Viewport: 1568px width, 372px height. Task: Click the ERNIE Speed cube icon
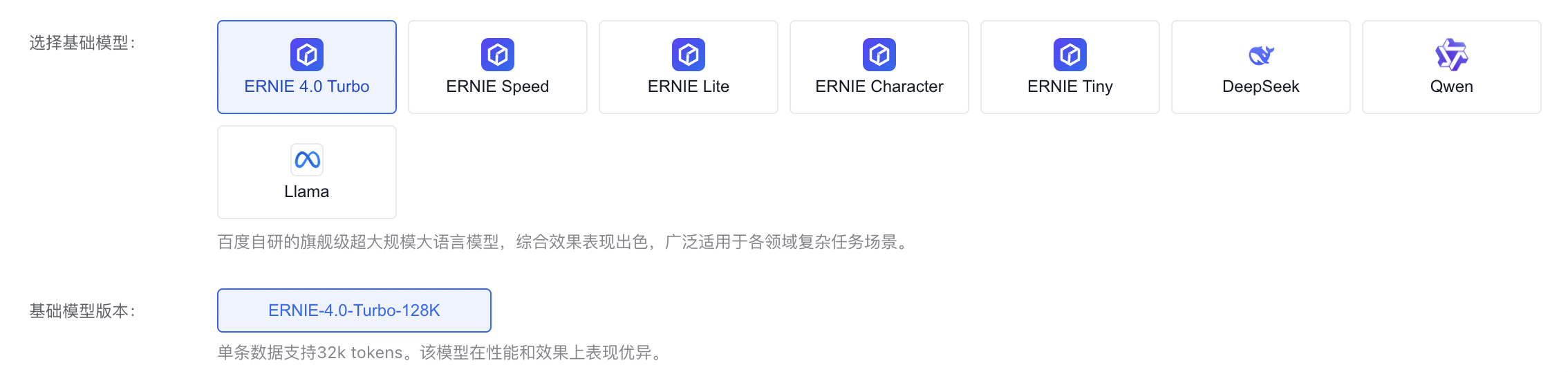point(498,55)
